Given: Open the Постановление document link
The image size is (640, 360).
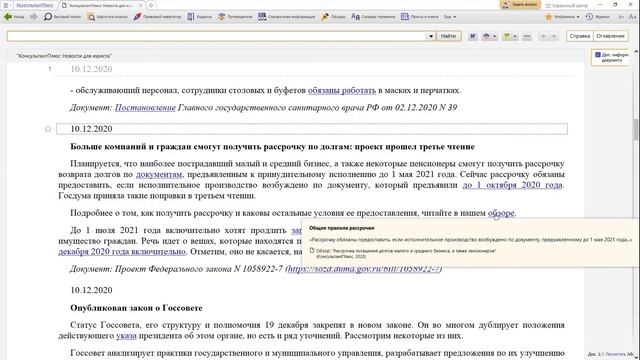Looking at the screenshot, I should 145,107.
